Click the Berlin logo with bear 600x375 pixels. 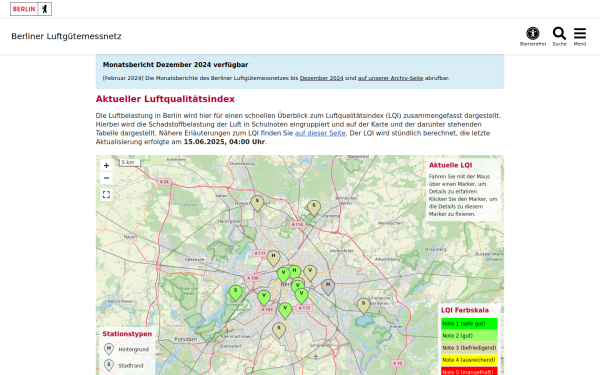[31, 9]
